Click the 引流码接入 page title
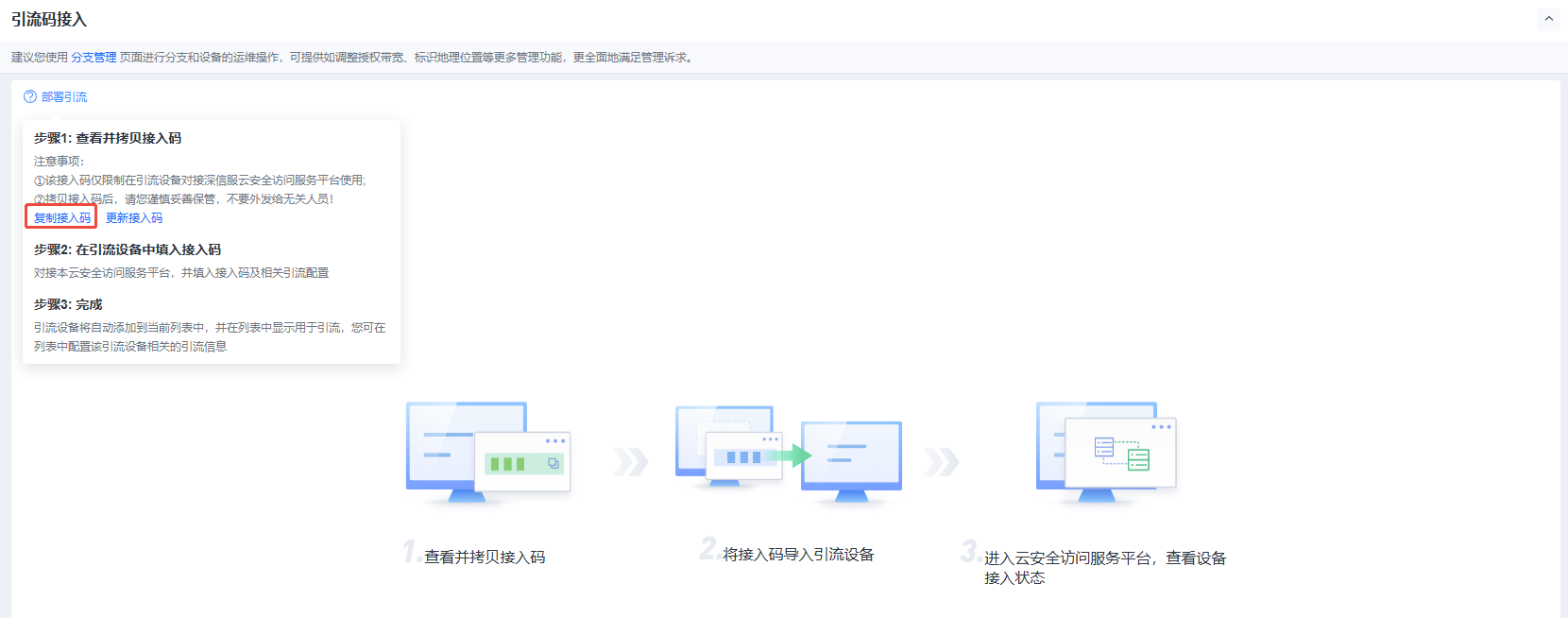 pyautogui.click(x=49, y=20)
